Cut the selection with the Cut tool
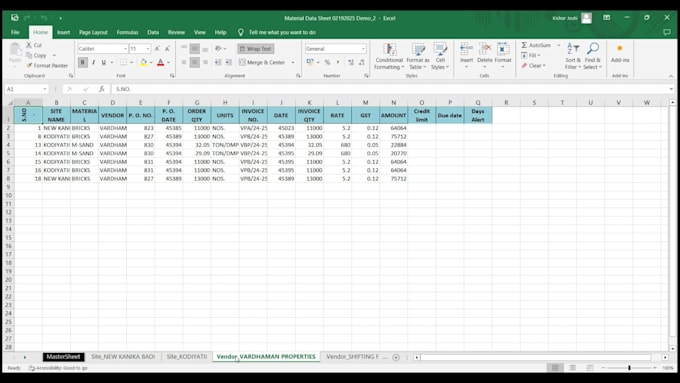Viewport: 680px width, 383px height. click(34, 45)
